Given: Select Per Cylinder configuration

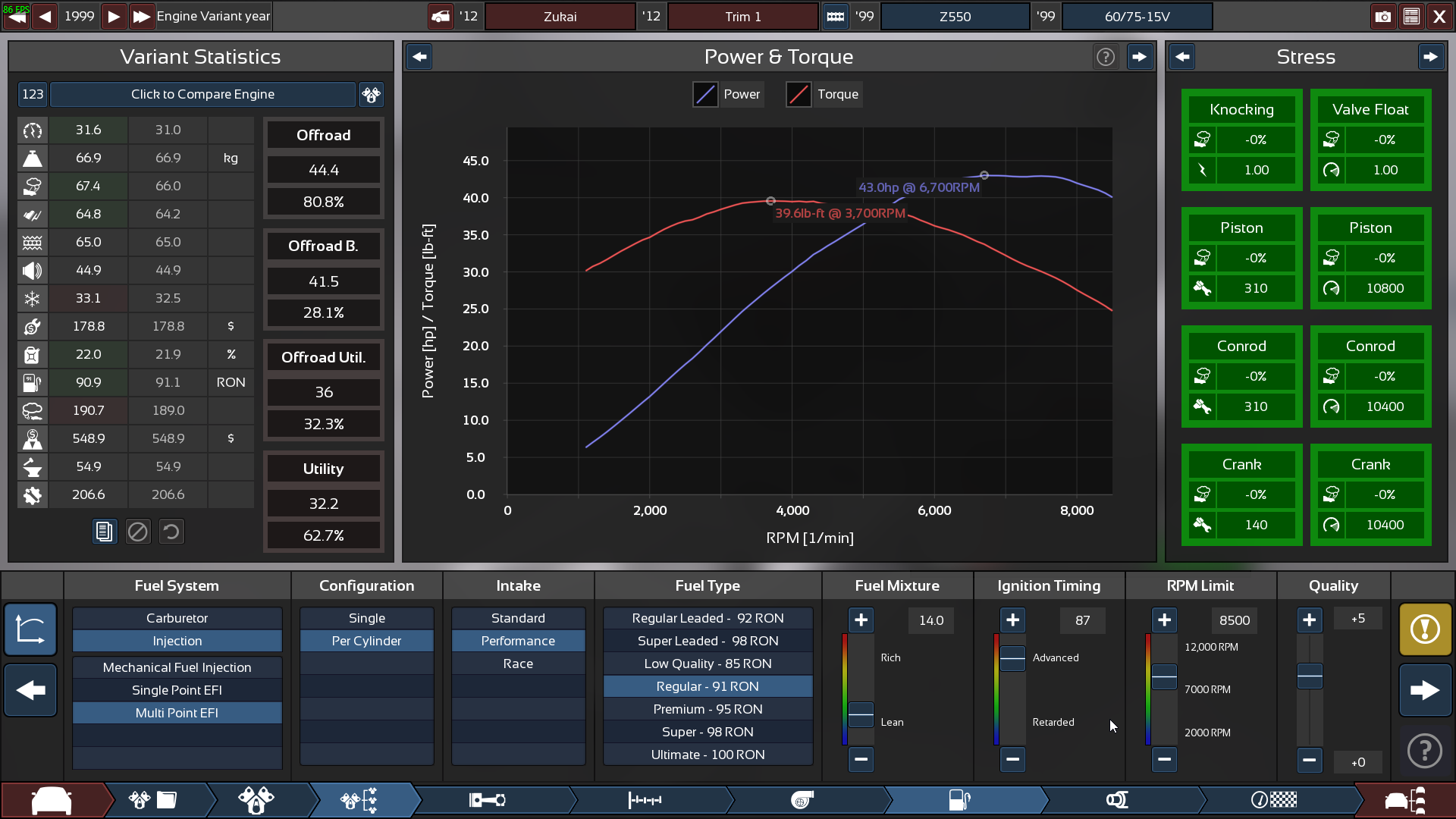Looking at the screenshot, I should (x=367, y=641).
